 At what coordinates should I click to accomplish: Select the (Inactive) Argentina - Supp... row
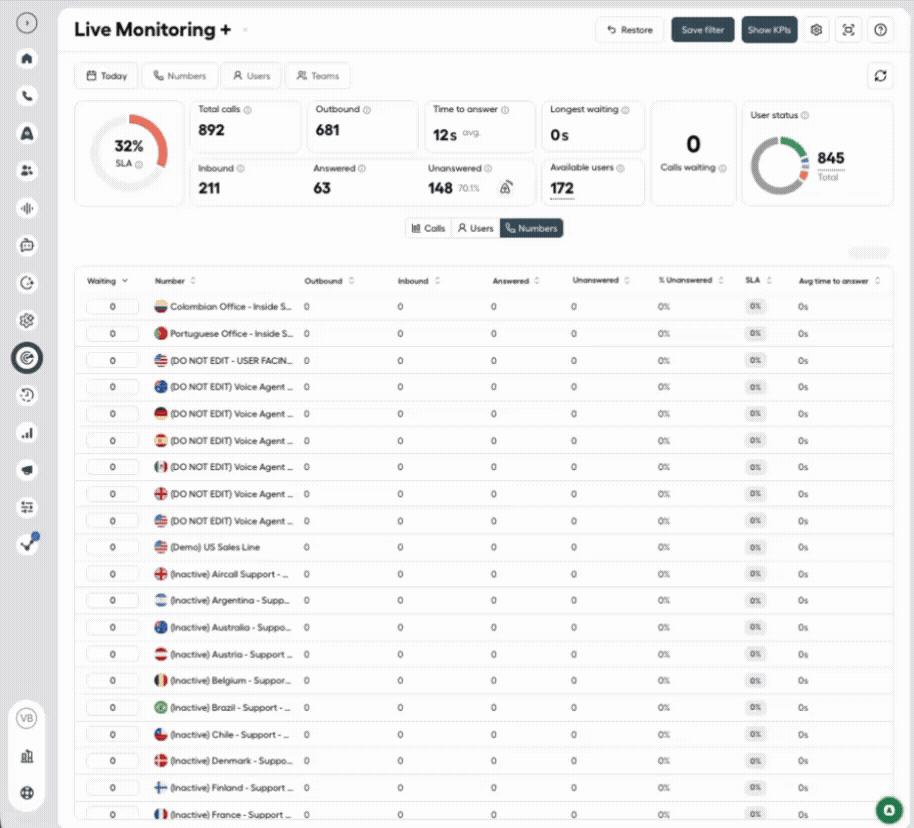[x=484, y=601]
